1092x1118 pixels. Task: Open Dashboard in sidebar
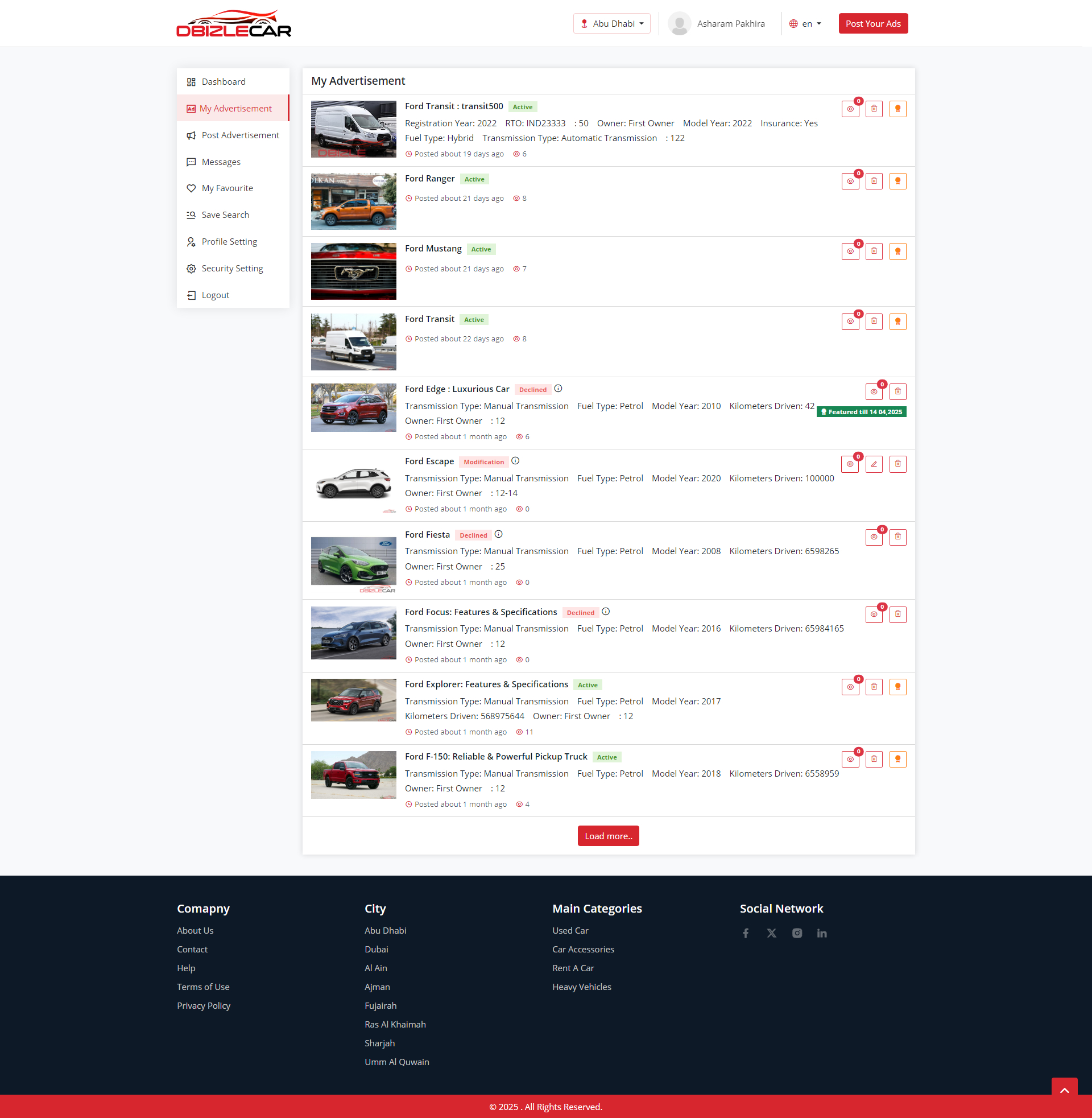(233, 82)
